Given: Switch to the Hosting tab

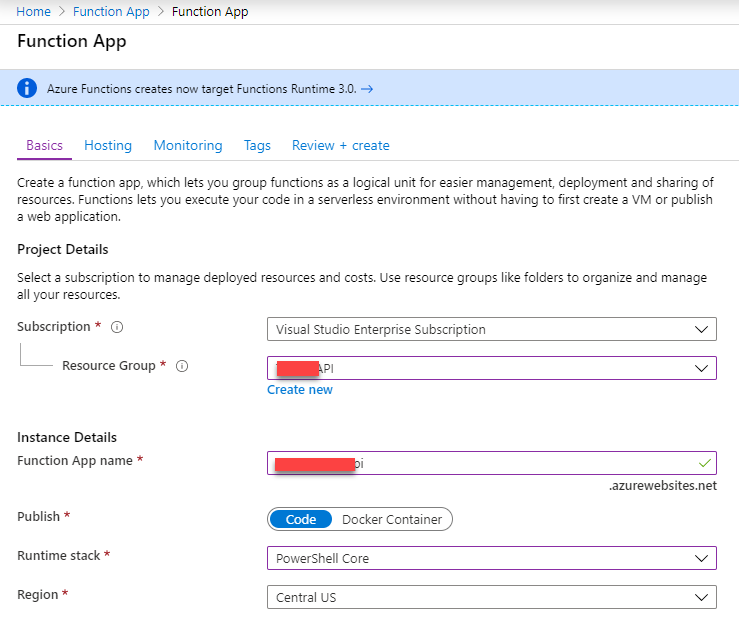Looking at the screenshot, I should (108, 145).
